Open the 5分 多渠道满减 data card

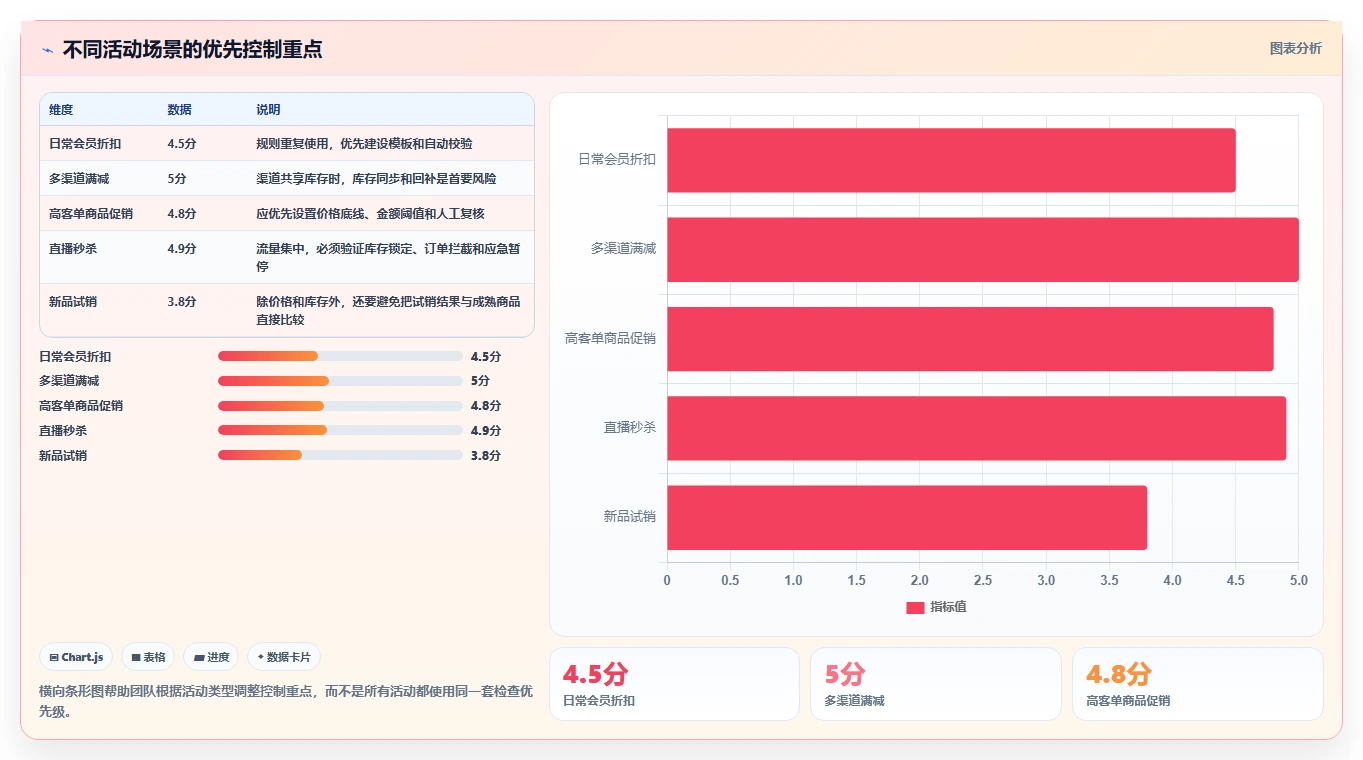[x=935, y=684]
